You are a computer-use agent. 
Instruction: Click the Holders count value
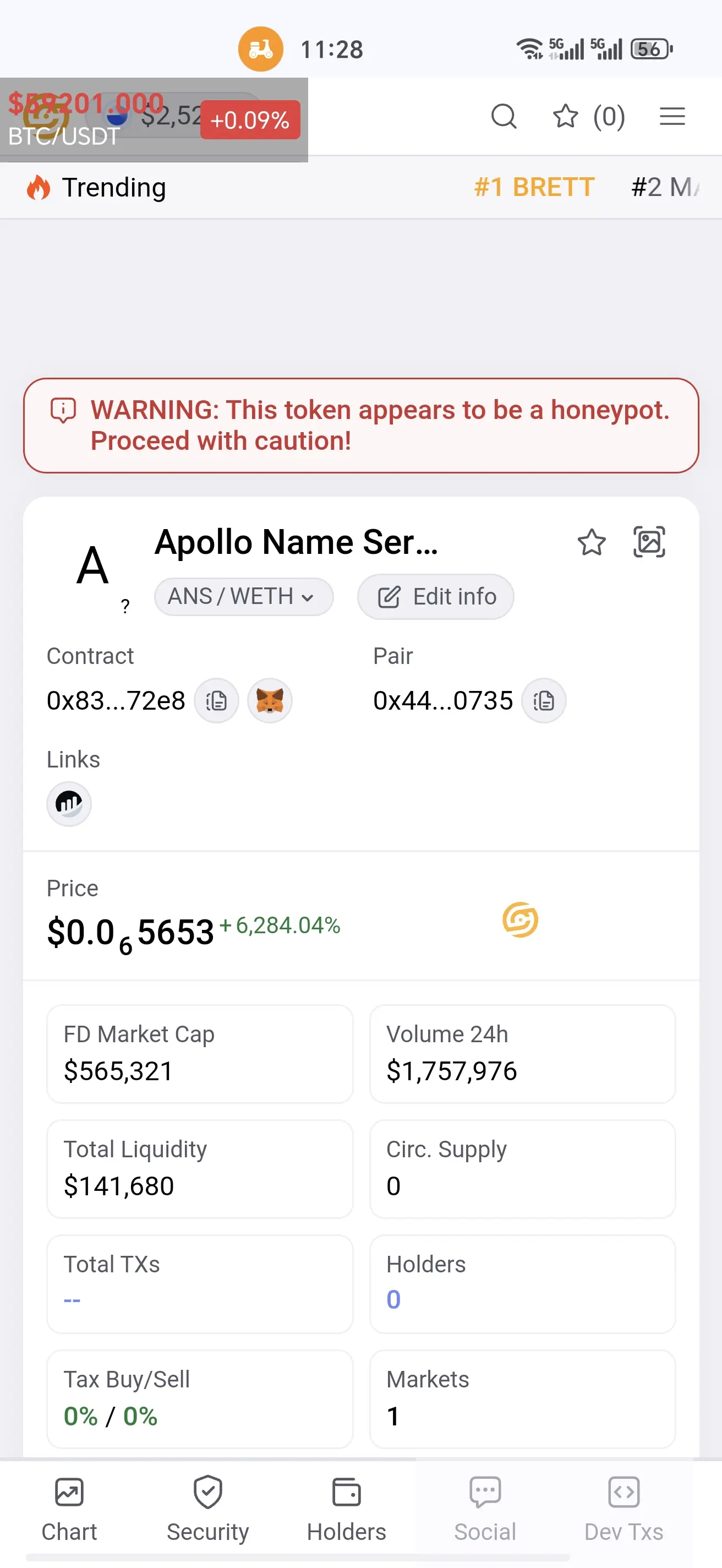[x=393, y=1300]
